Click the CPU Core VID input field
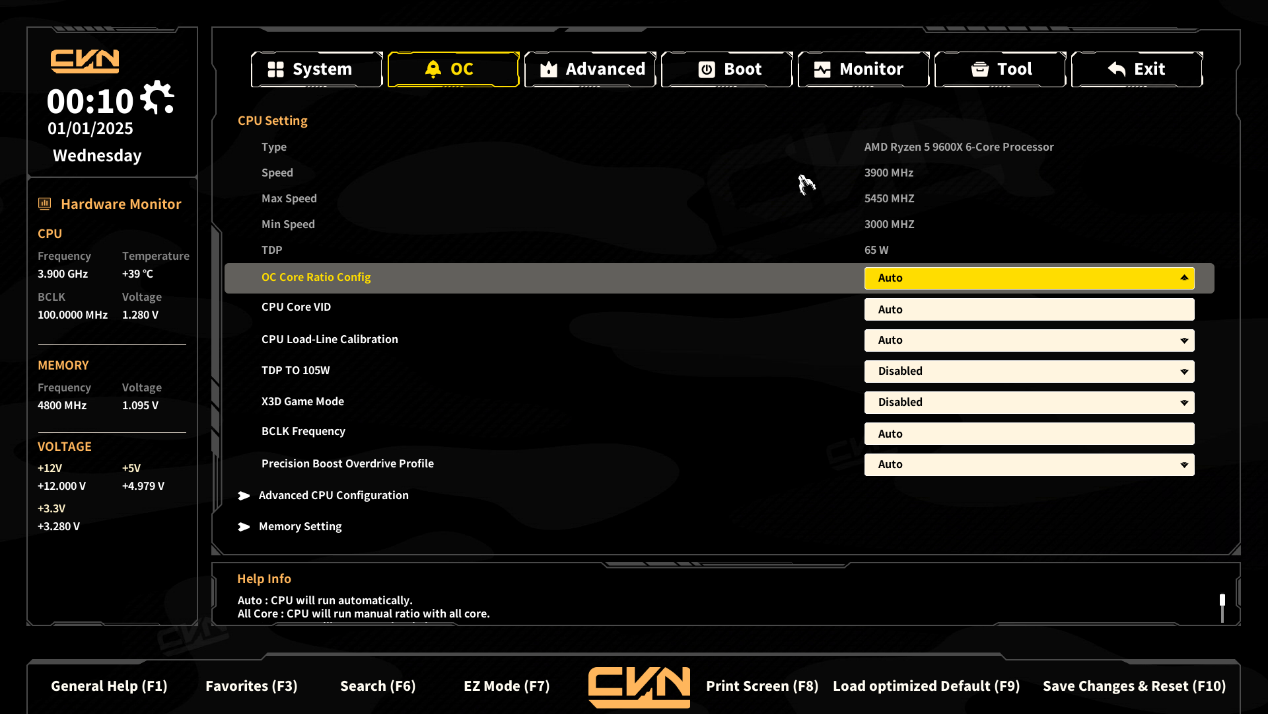Image resolution: width=1268 pixels, height=714 pixels. [1029, 310]
